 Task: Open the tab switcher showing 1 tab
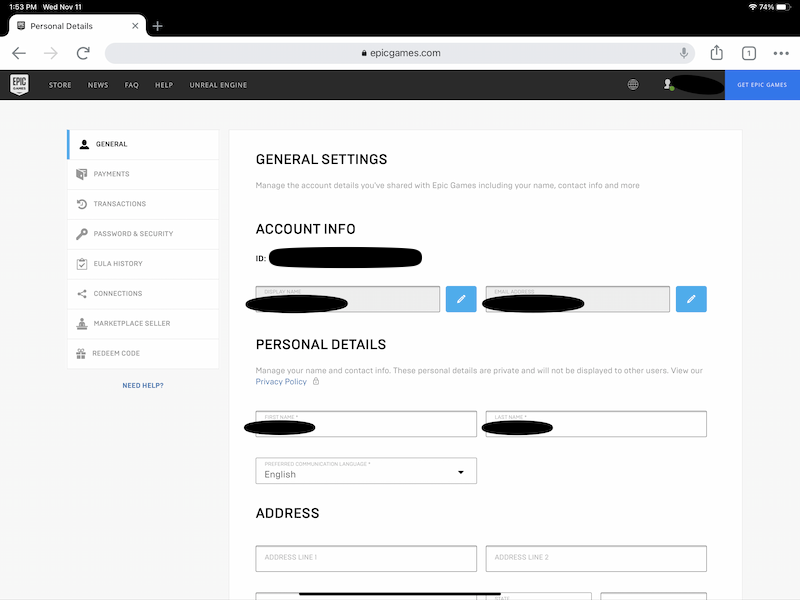748,53
